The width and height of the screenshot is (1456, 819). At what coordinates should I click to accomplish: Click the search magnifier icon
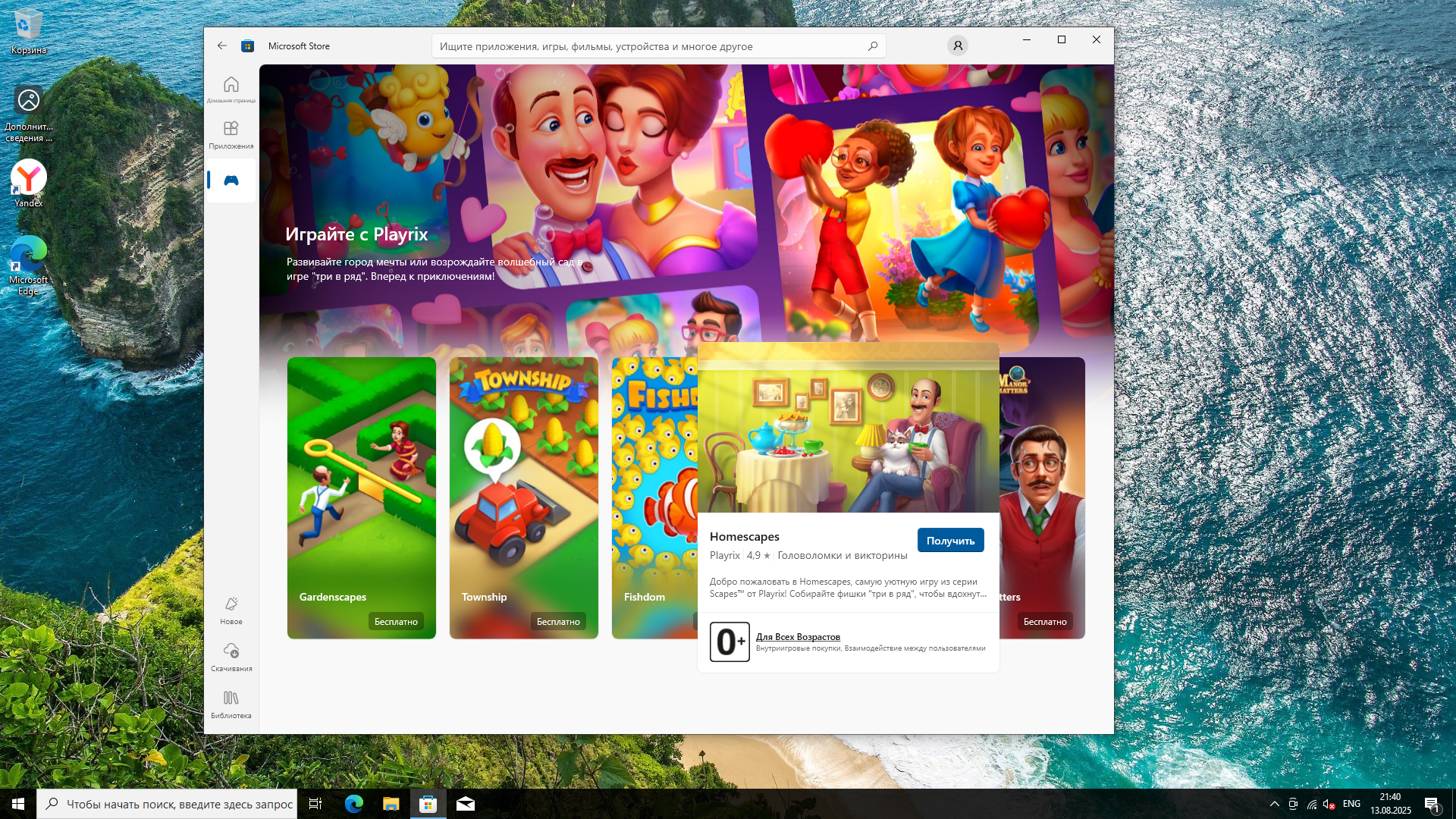[873, 45]
